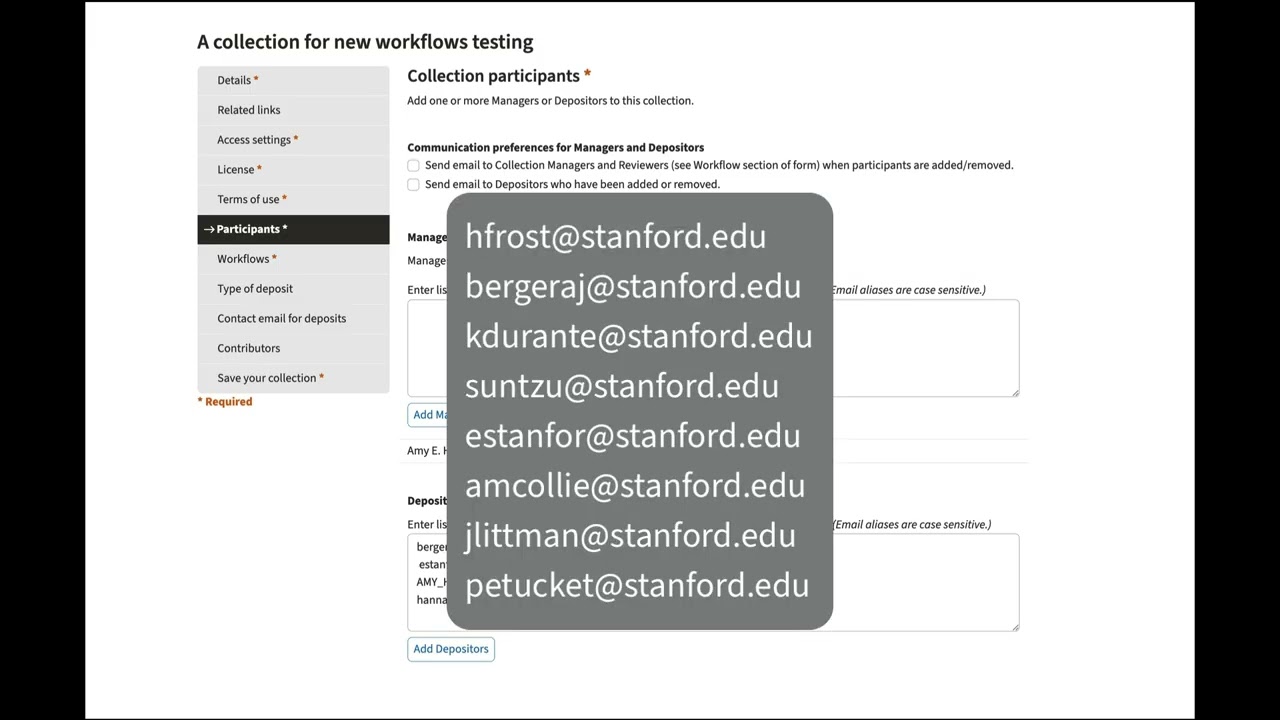Click bergeraj@stanford.edu in the overlay
The height and width of the screenshot is (720, 1280).
[x=633, y=286]
